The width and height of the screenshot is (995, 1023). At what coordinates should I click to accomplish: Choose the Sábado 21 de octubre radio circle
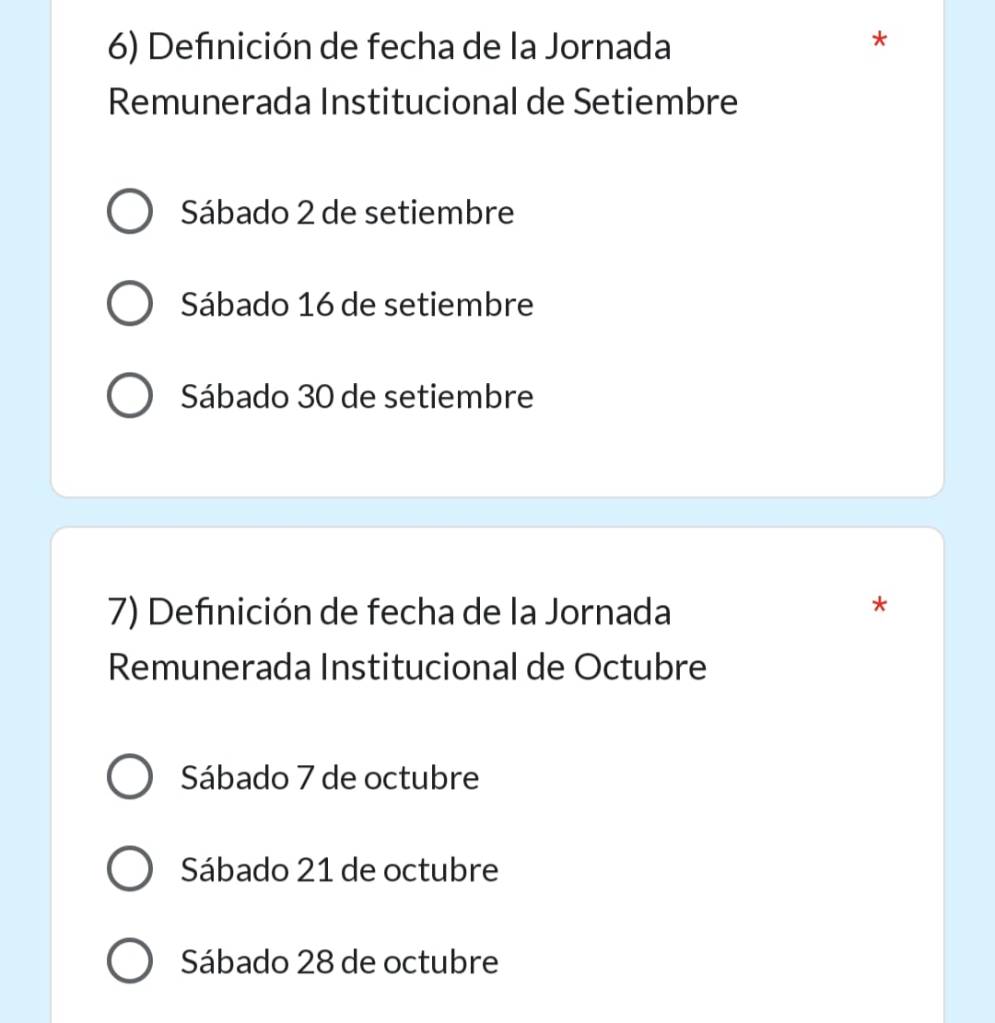[129, 870]
